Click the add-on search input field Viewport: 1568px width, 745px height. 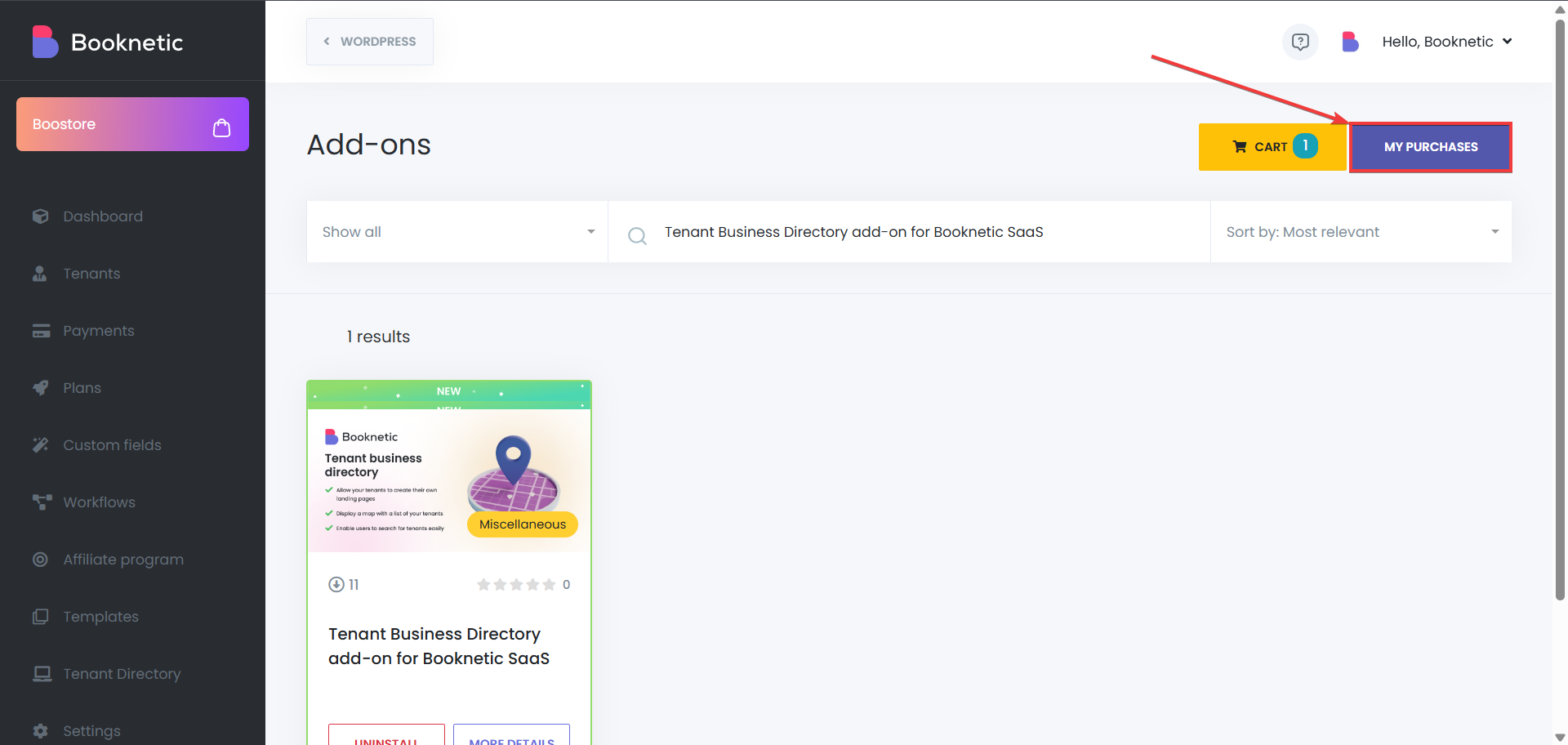tap(909, 232)
